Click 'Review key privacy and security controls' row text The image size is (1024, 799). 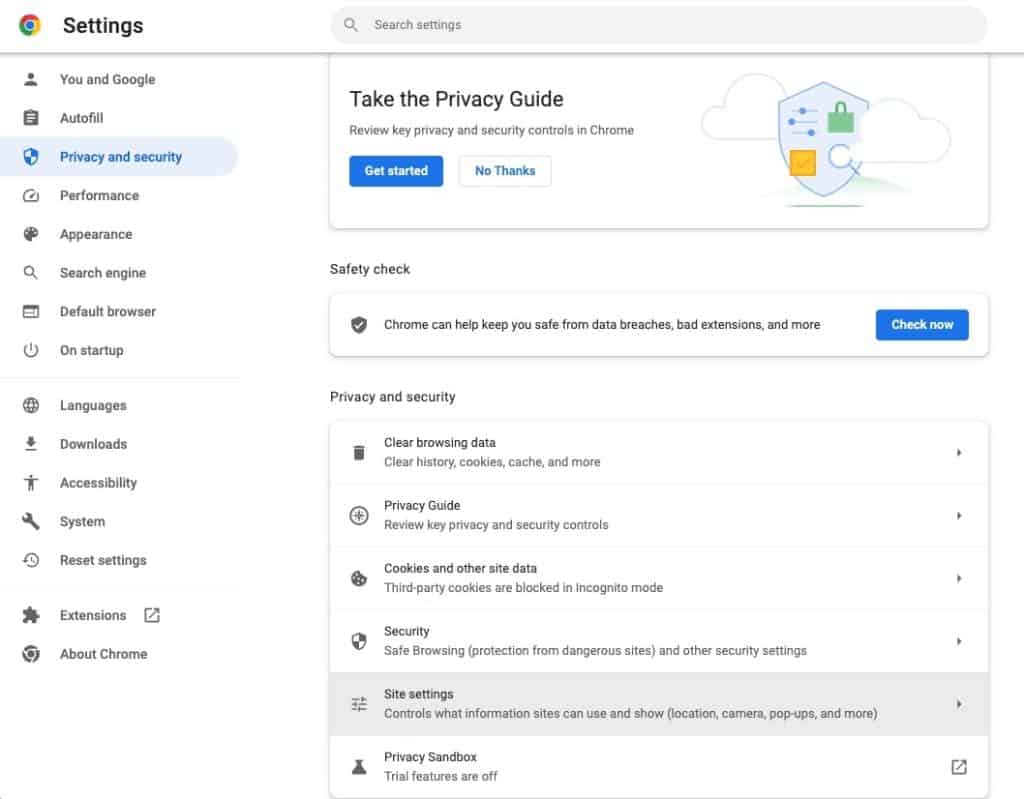(496, 525)
